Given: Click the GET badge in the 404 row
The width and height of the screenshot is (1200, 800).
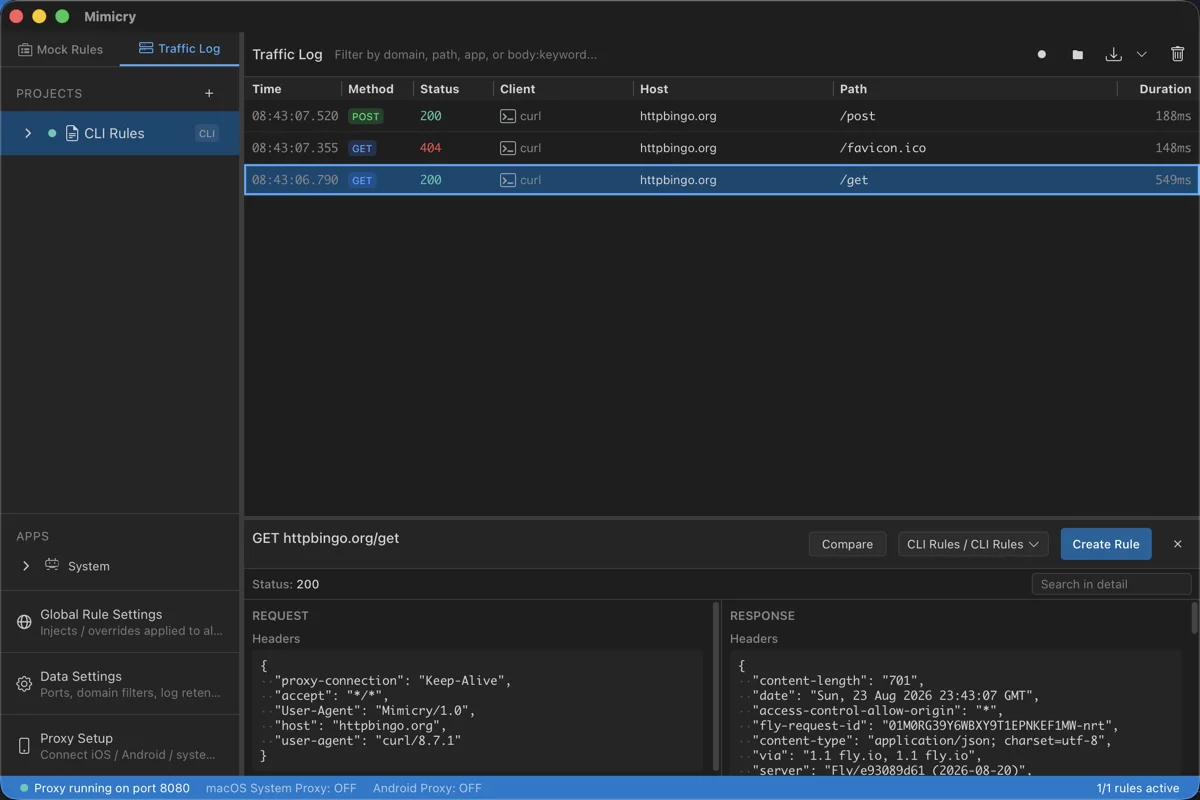Looking at the screenshot, I should (362, 148).
